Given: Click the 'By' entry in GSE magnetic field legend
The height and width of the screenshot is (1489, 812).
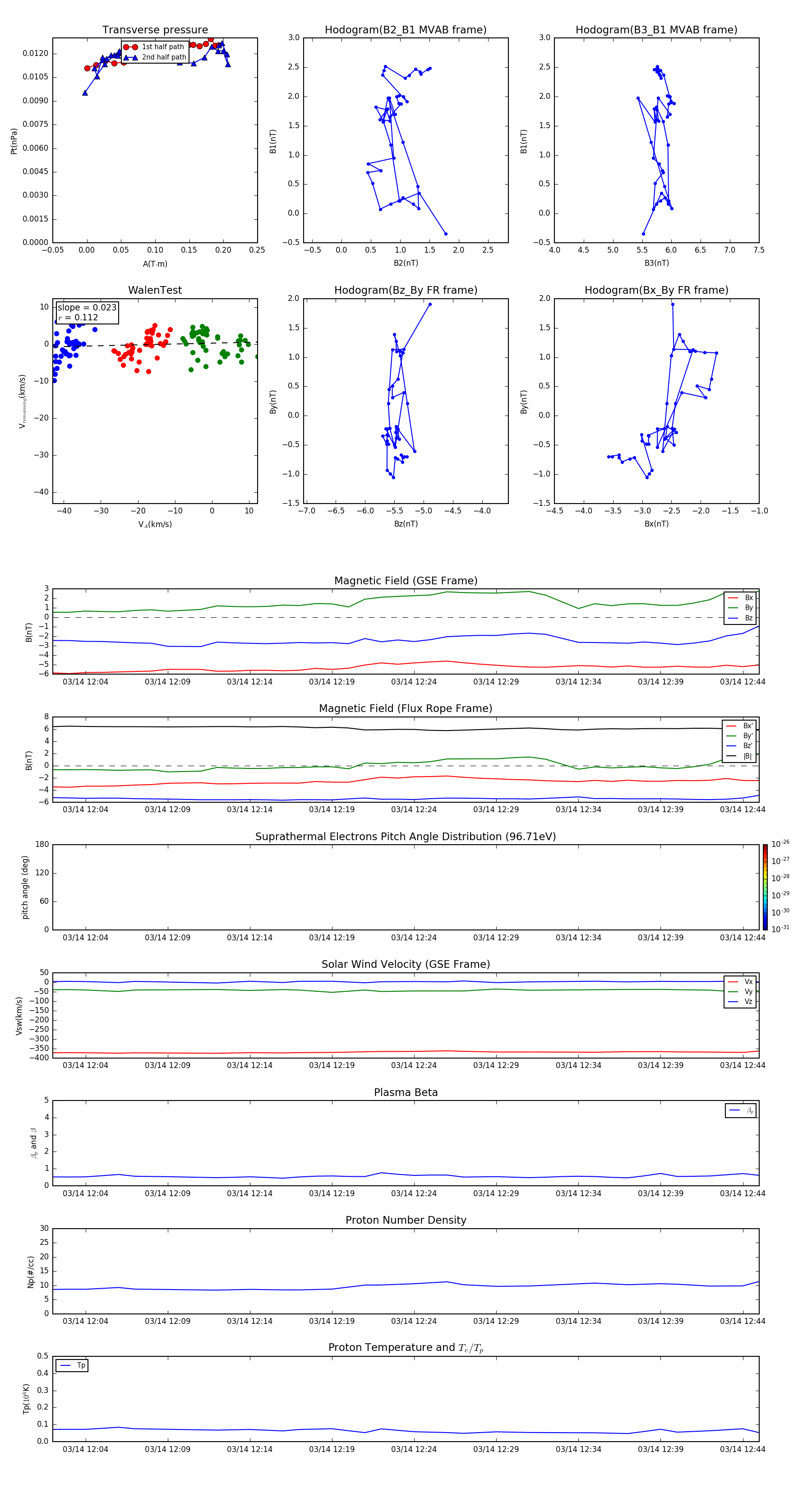Looking at the screenshot, I should [740, 607].
